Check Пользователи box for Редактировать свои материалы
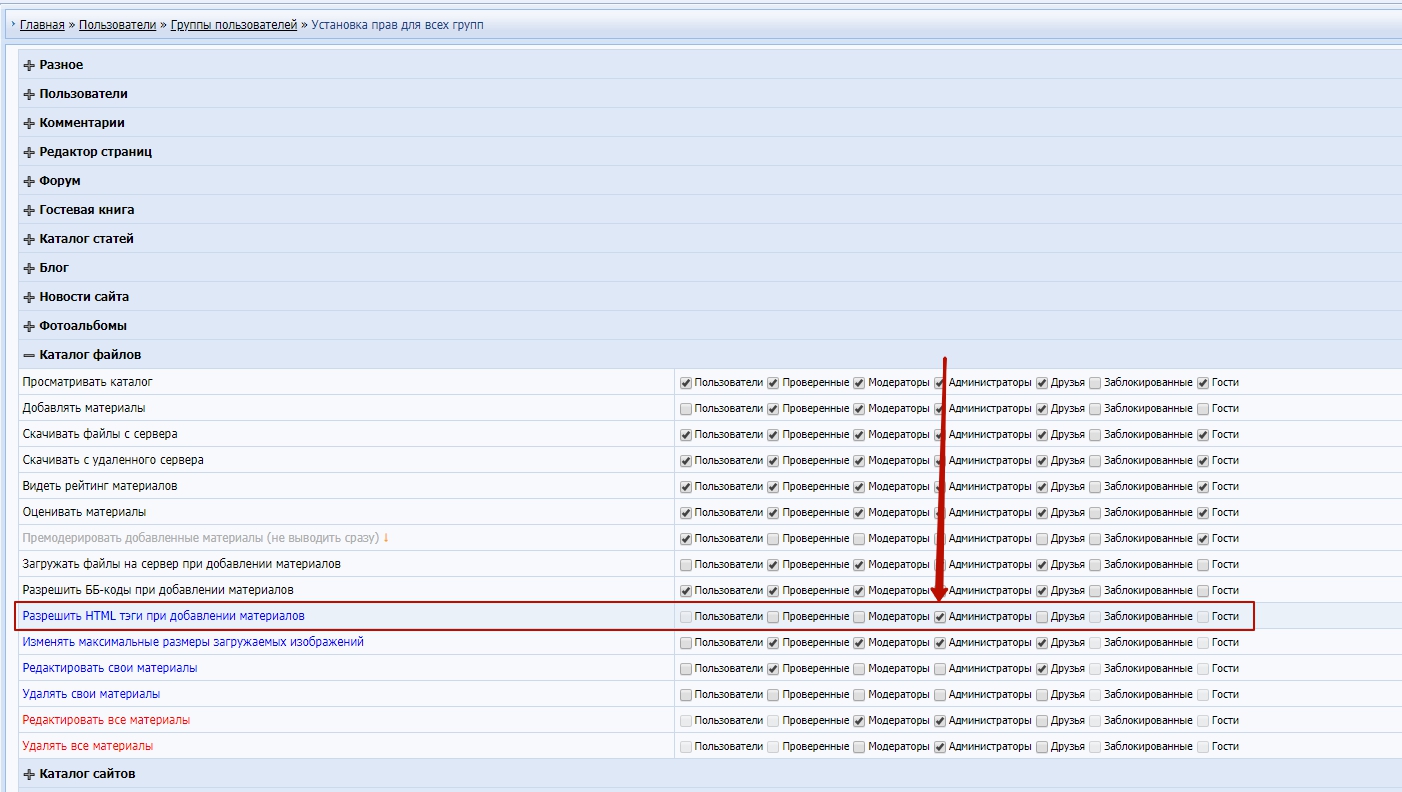 (x=686, y=669)
